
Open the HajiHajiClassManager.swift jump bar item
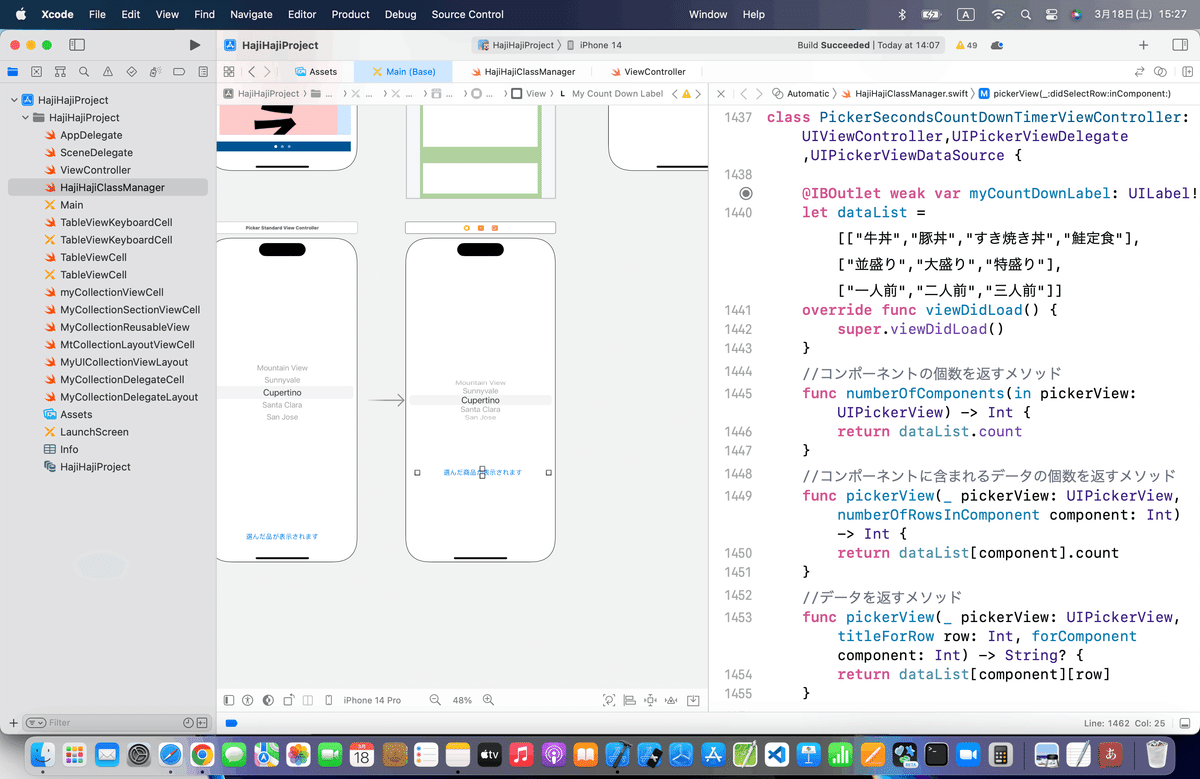coord(905,94)
